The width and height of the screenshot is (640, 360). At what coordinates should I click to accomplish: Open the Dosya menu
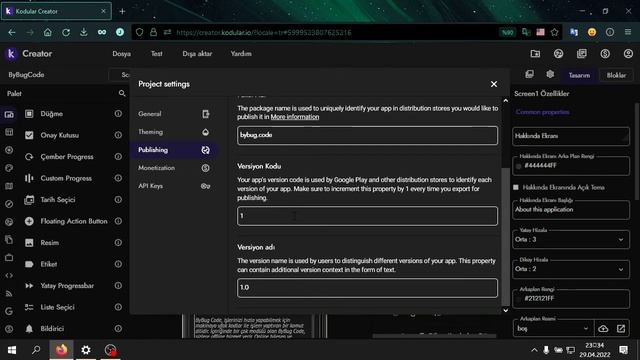[x=122, y=54]
